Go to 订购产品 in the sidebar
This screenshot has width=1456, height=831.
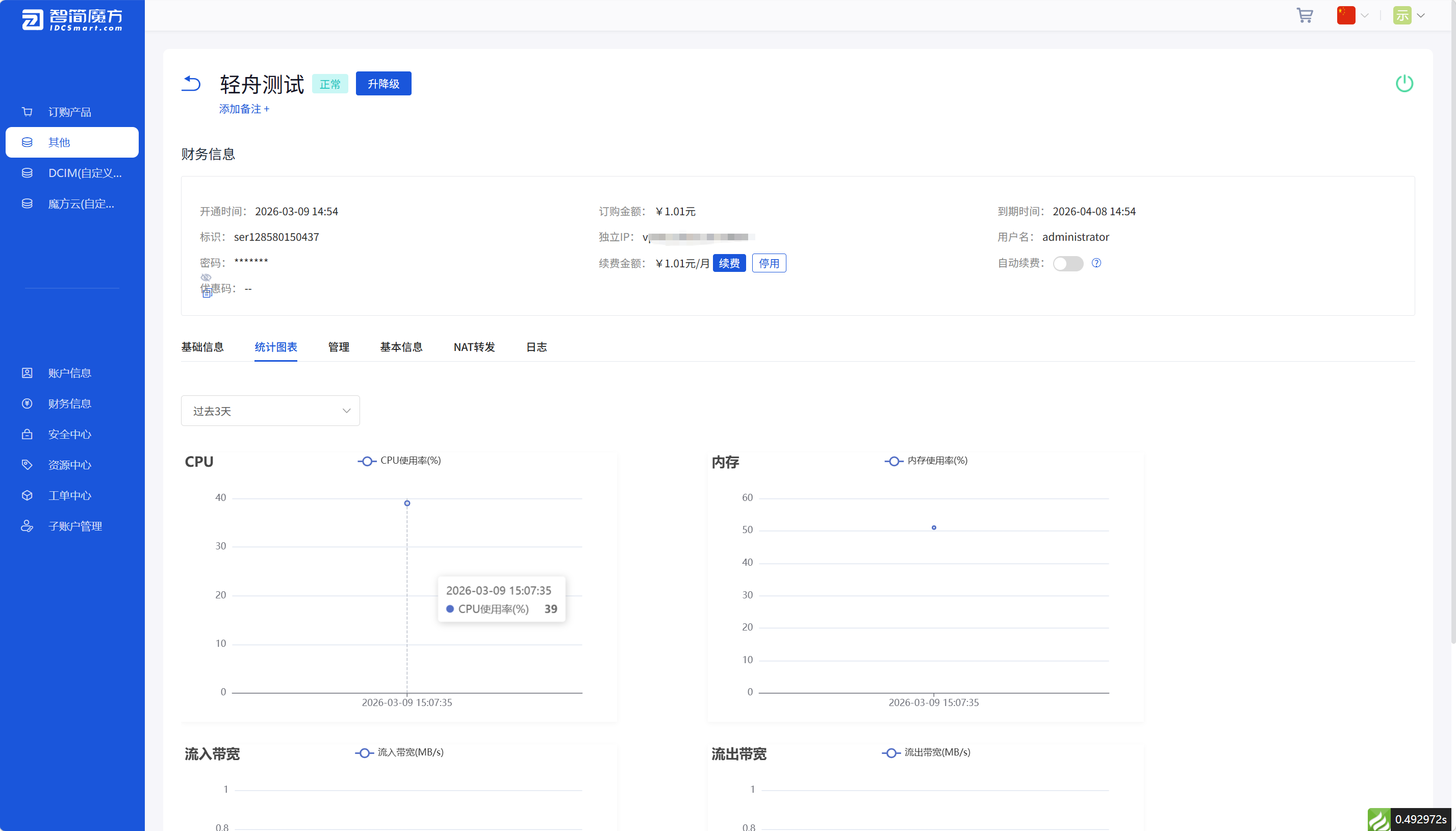69,112
